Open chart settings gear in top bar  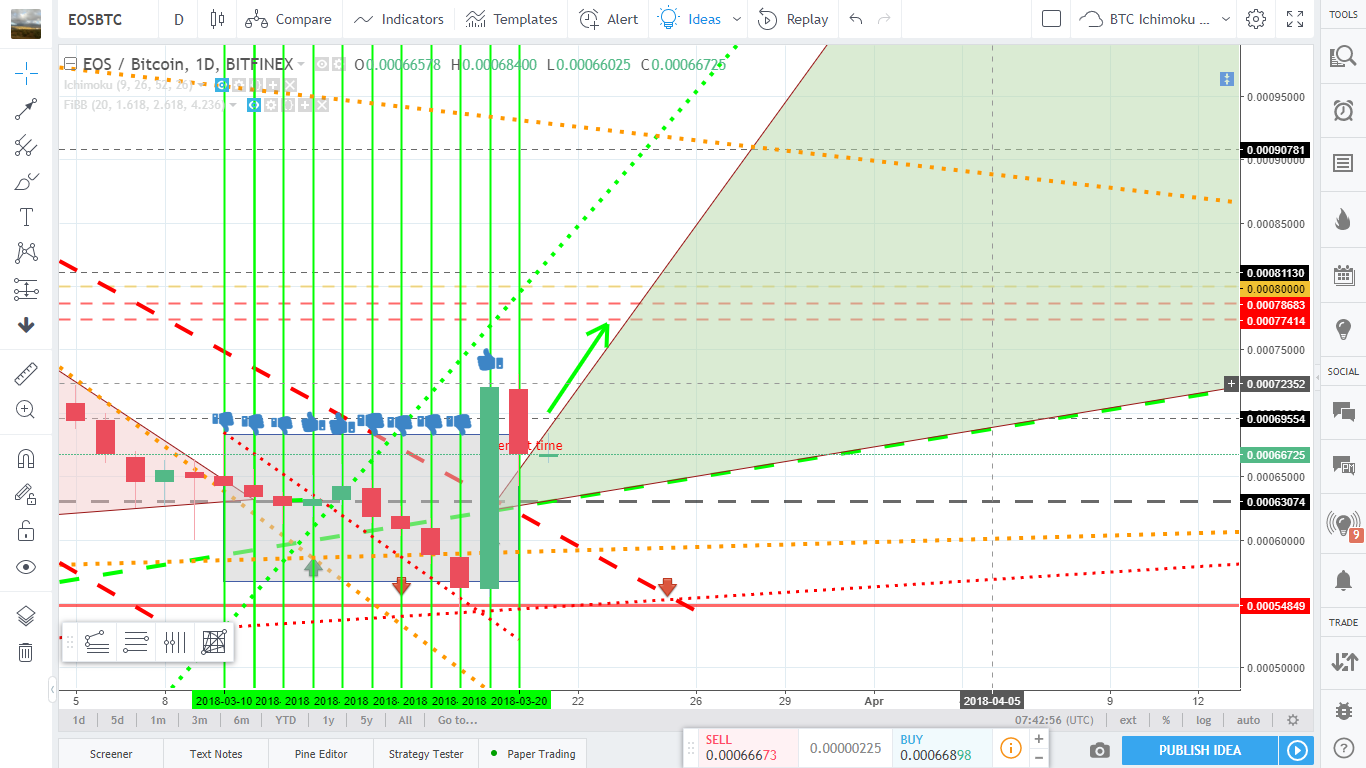(x=1256, y=19)
